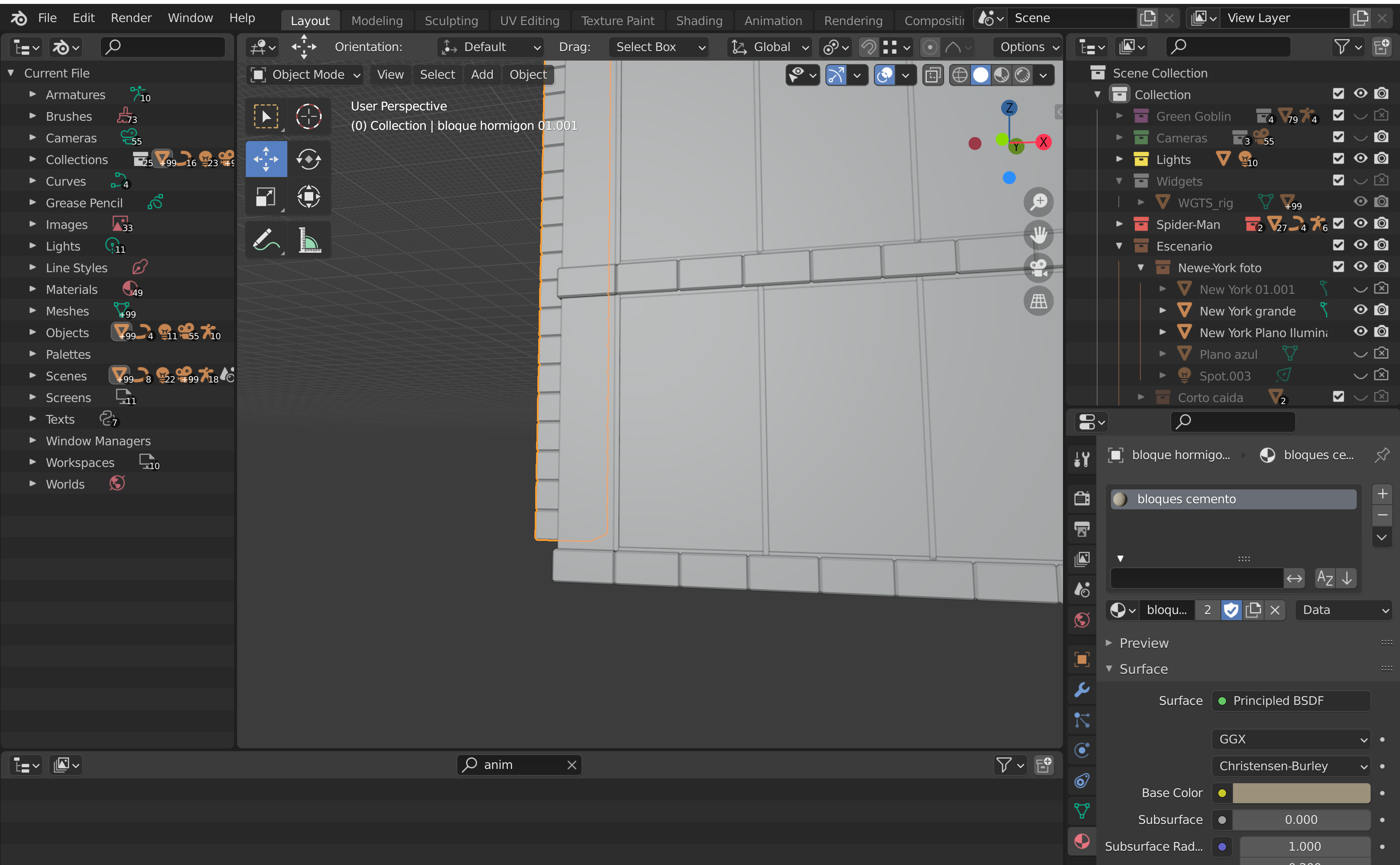
Task: Toggle visibility of New York grande
Action: [x=1360, y=310]
